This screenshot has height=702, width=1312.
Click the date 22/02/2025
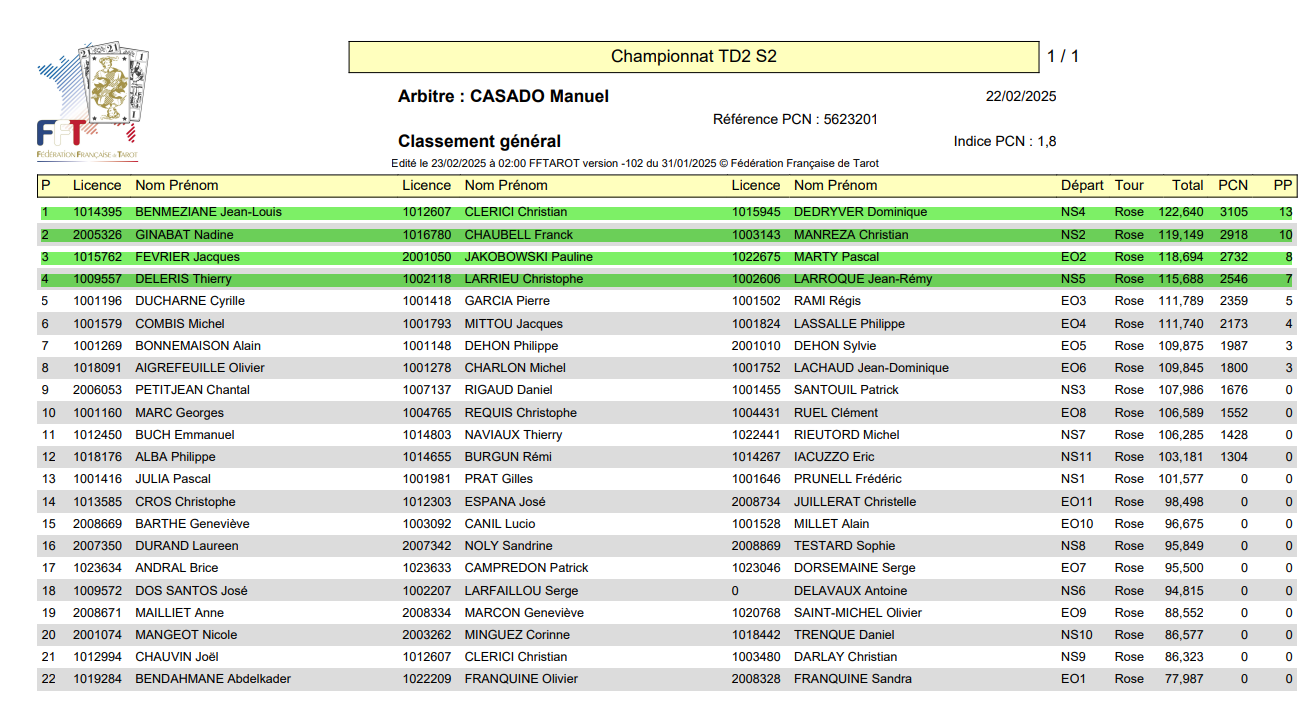coord(1021,97)
